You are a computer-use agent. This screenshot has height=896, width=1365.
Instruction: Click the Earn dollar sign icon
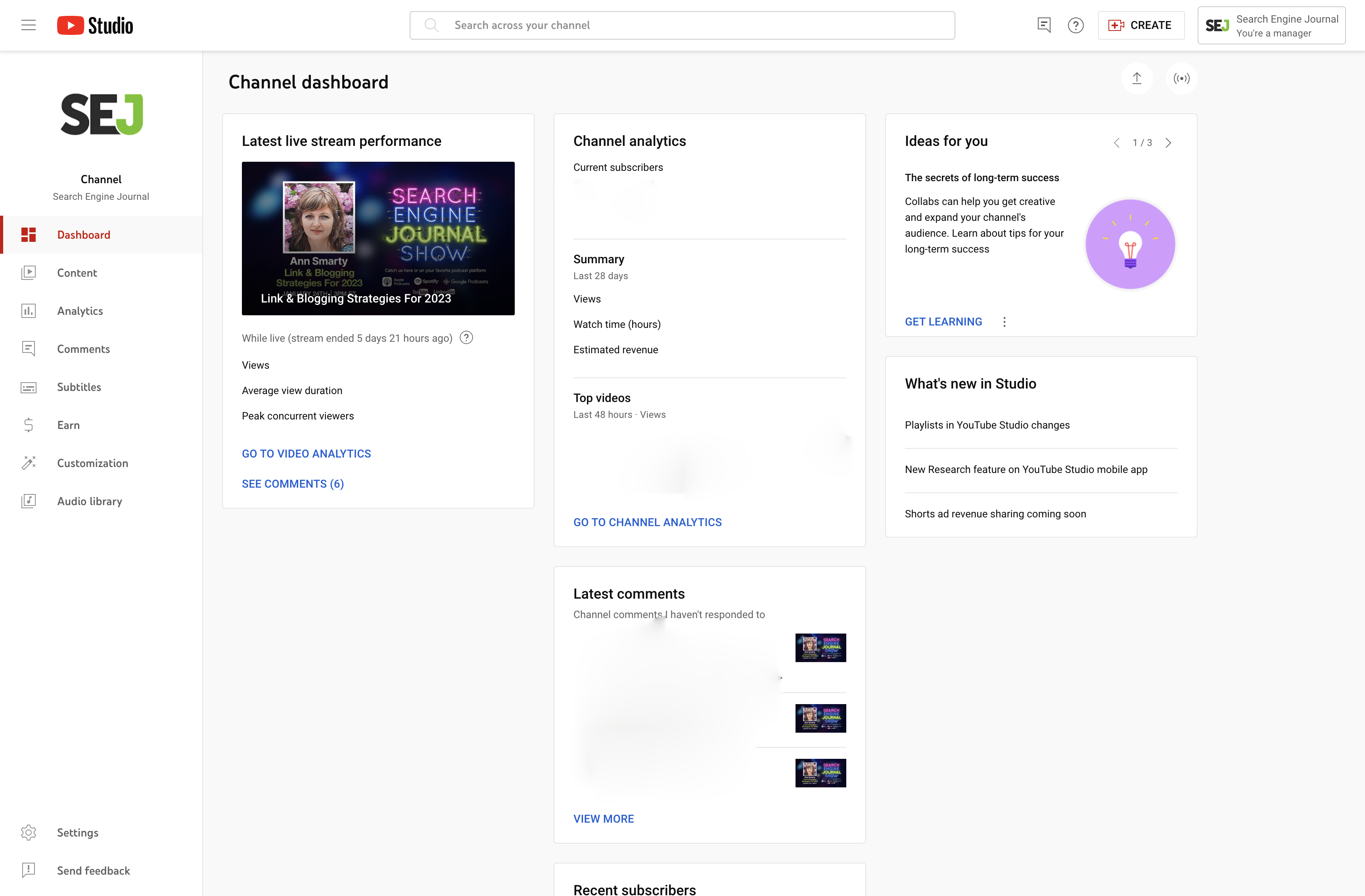tap(28, 425)
